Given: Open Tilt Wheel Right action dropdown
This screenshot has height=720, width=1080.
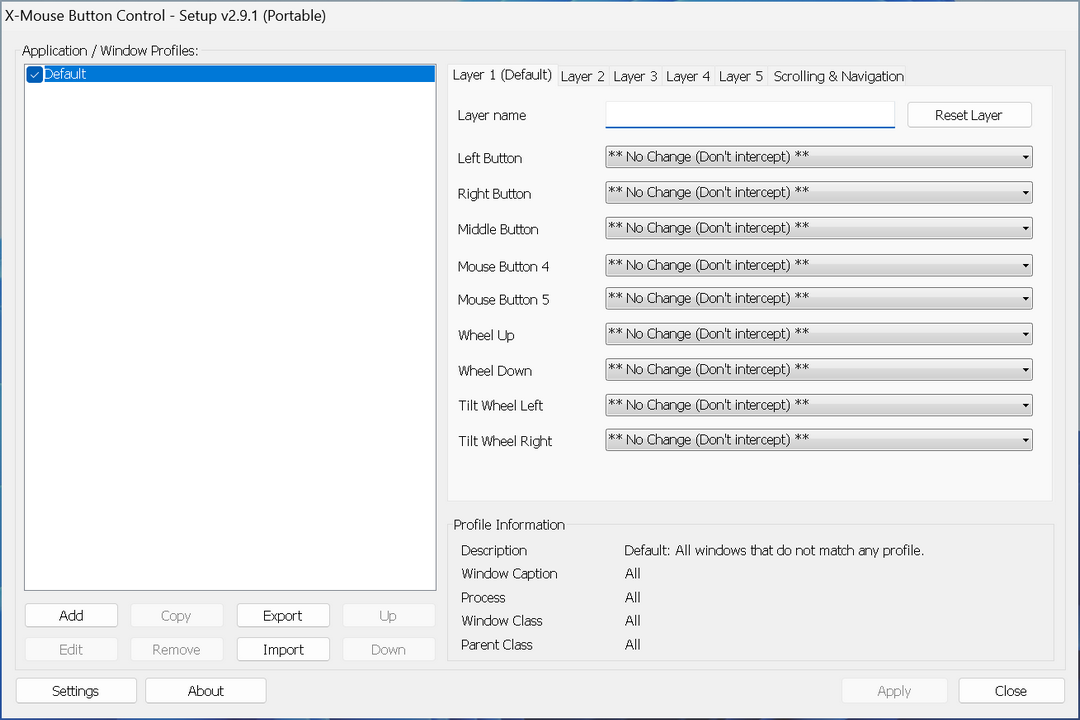Looking at the screenshot, I should point(818,441).
